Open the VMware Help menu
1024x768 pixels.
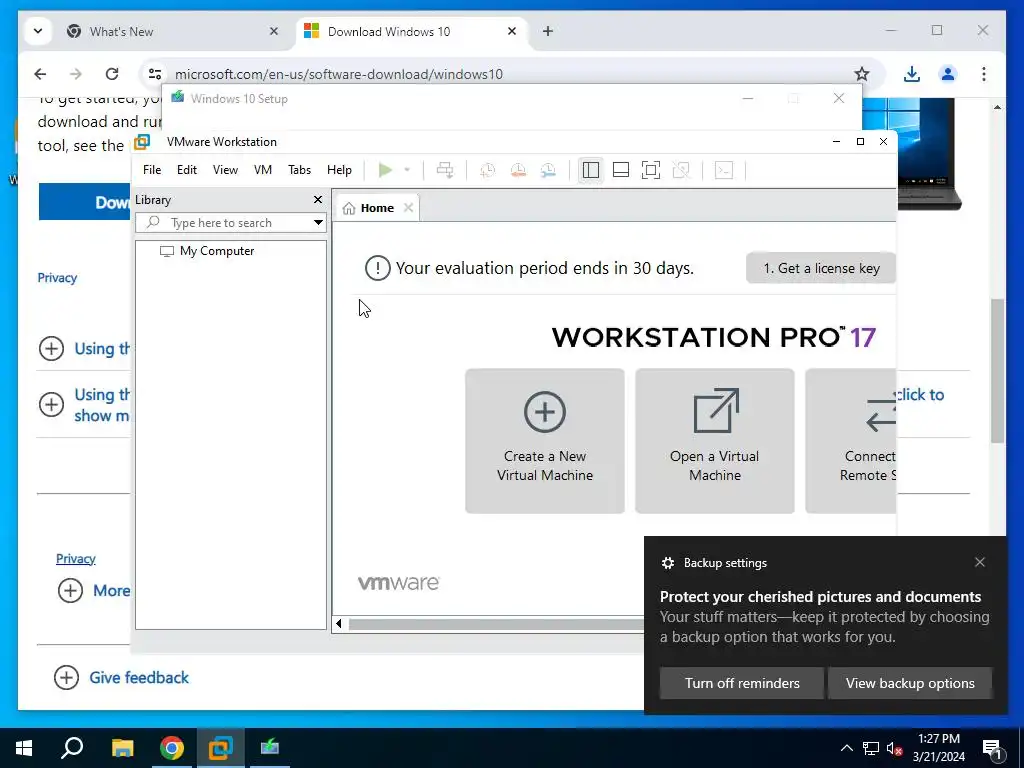(x=339, y=170)
